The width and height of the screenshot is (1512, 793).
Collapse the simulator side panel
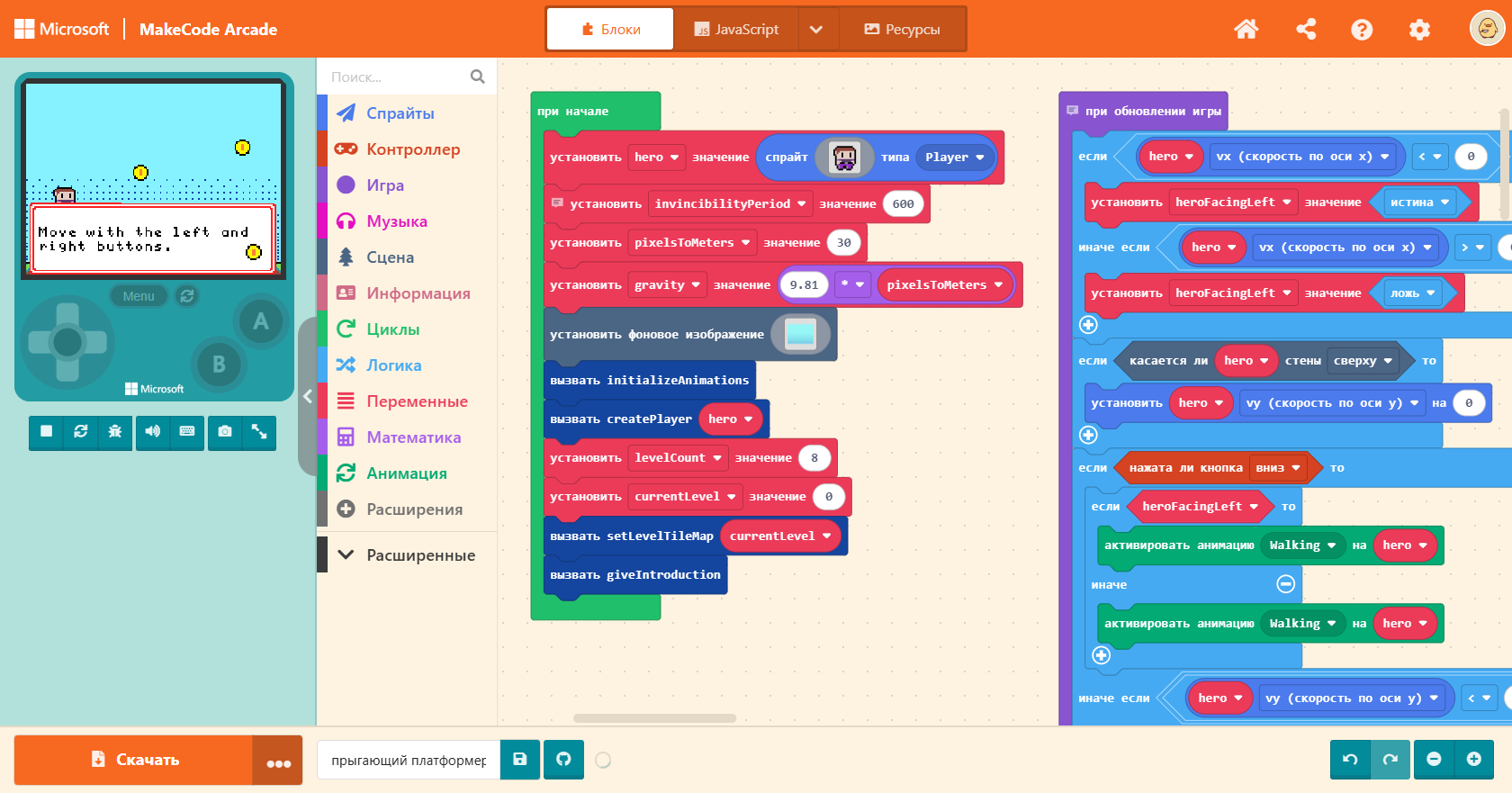[308, 396]
